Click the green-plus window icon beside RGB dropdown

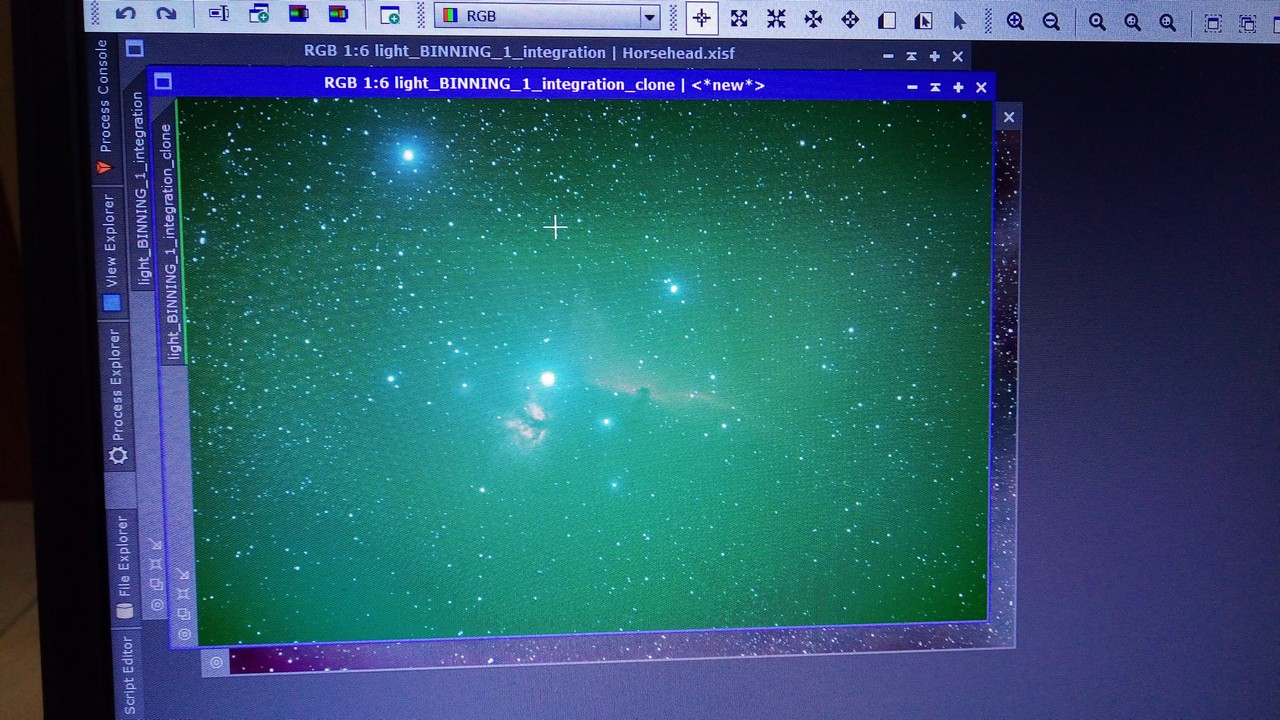(x=389, y=16)
